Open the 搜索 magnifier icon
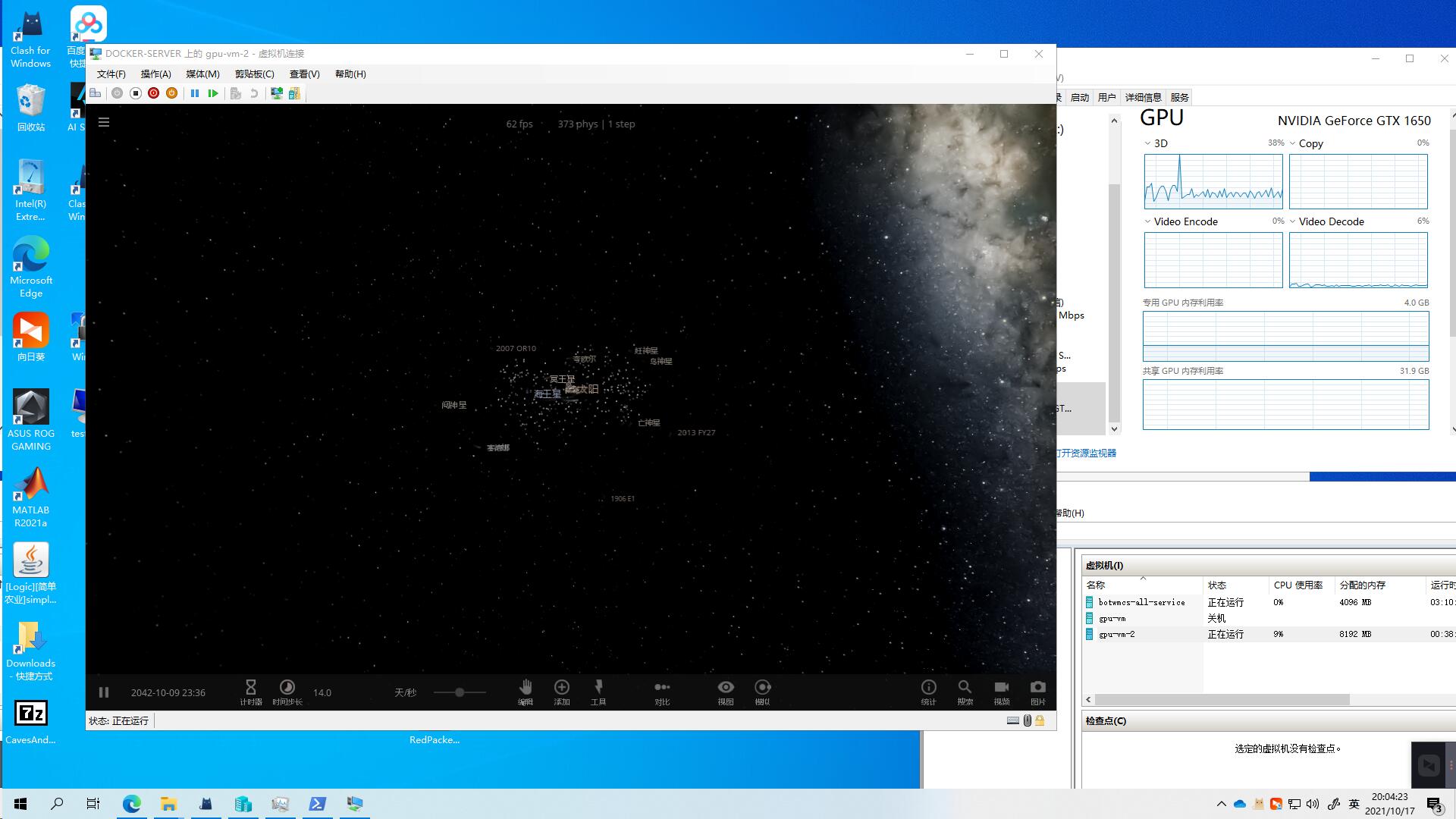1456x819 pixels. 965,687
